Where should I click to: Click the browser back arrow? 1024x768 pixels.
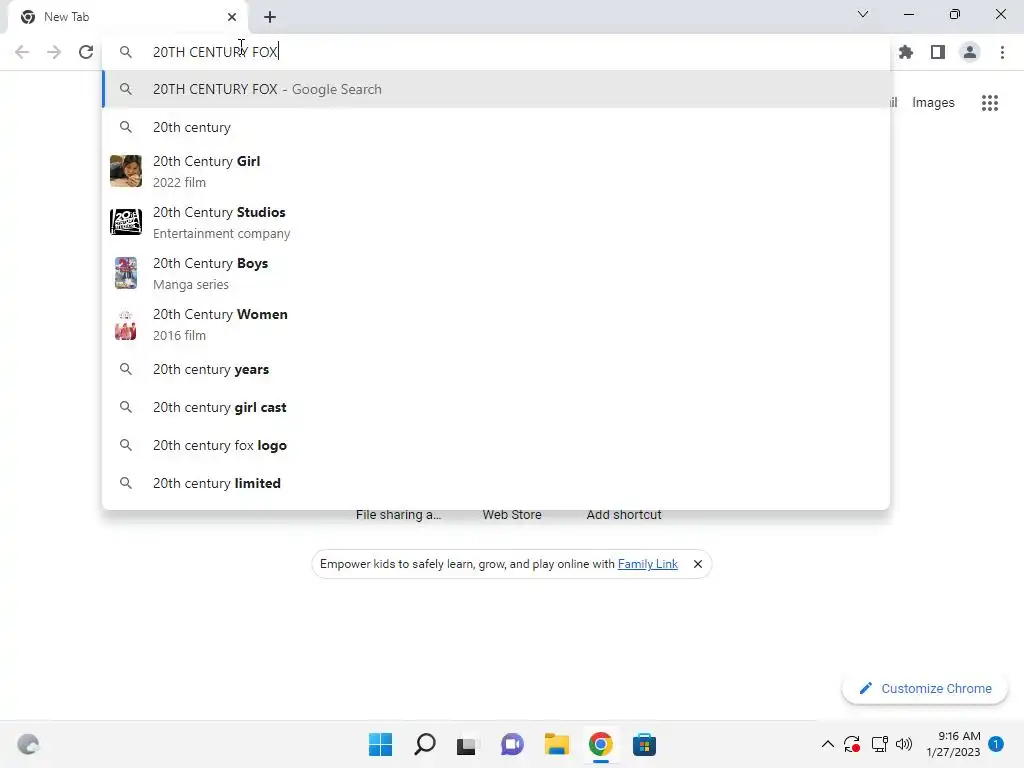click(x=22, y=52)
